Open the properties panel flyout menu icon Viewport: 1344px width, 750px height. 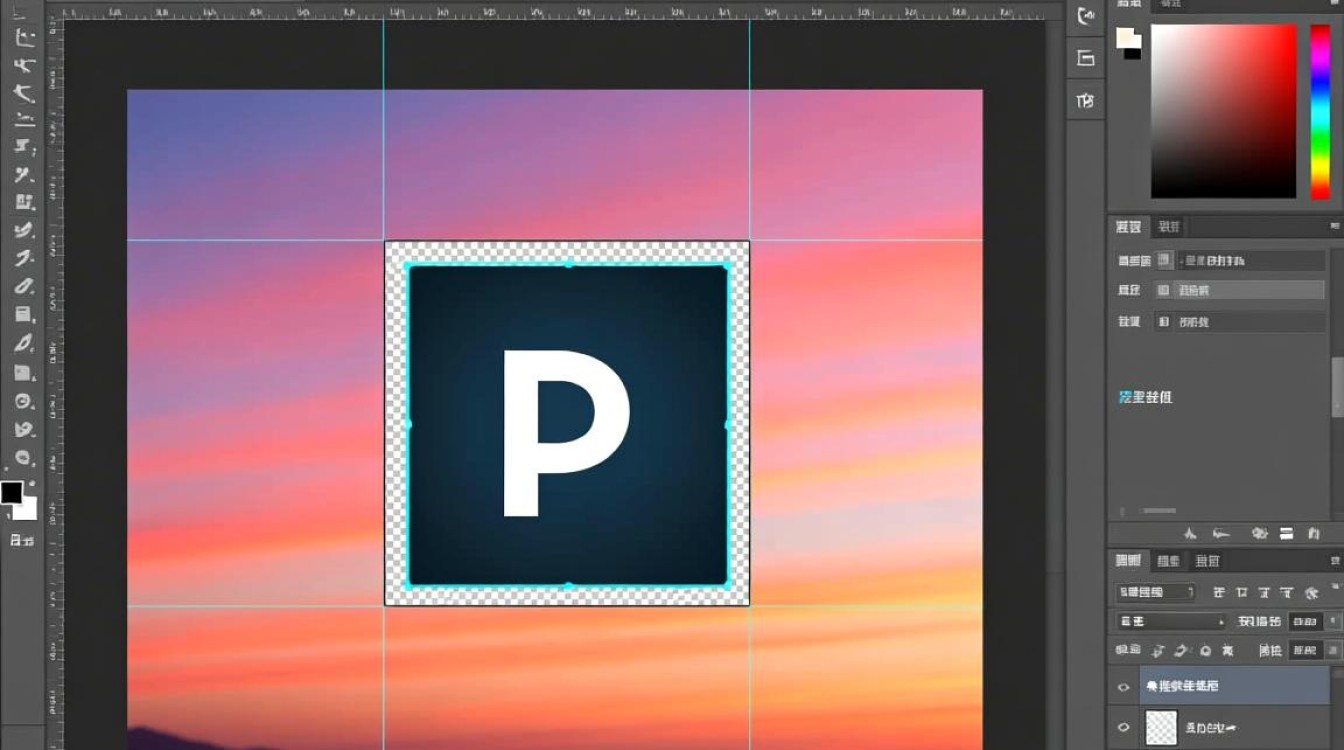pos(1337,227)
